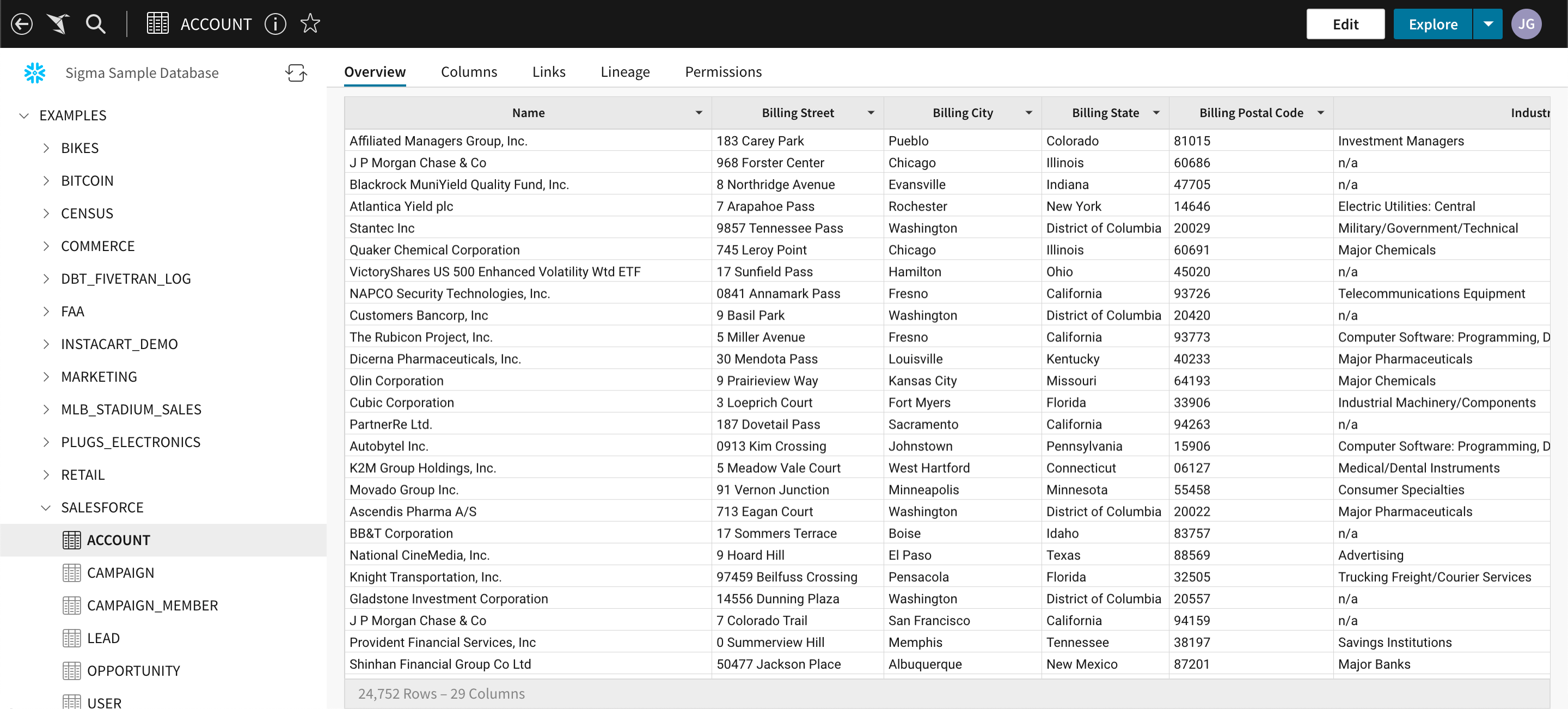Select the Overview tab
1568x709 pixels.
point(375,72)
